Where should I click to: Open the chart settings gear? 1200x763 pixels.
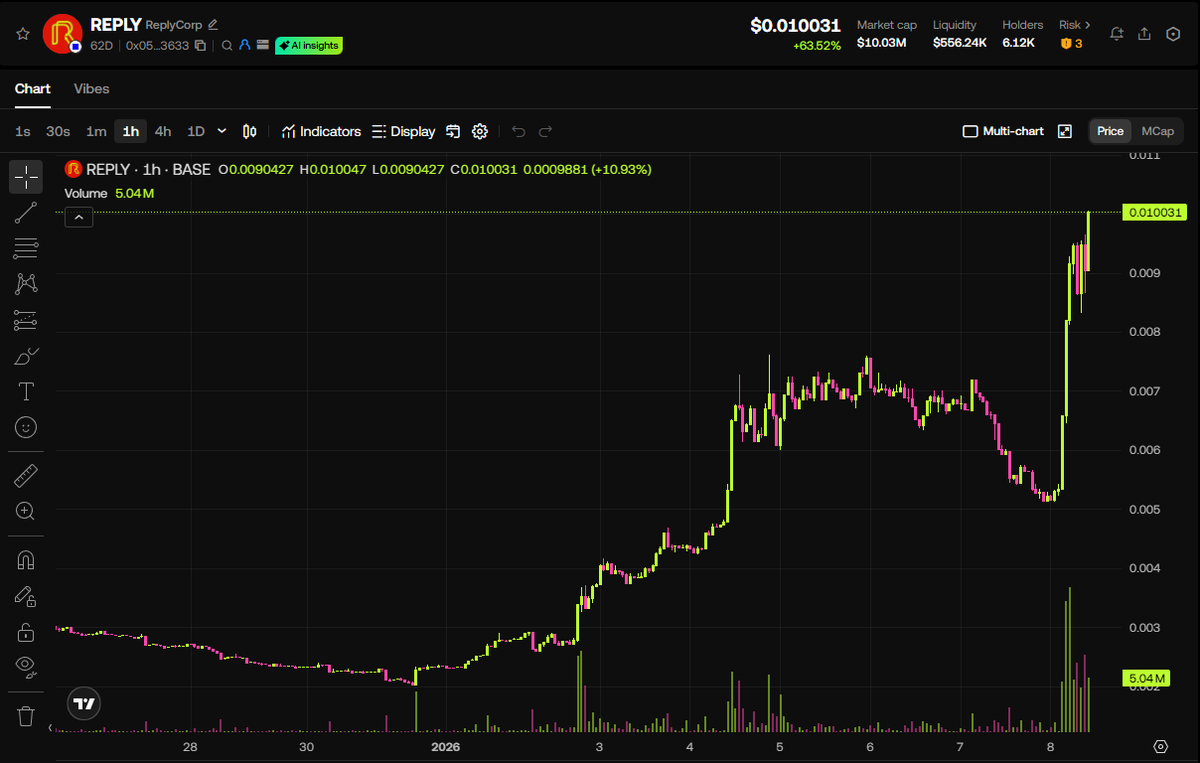coord(480,131)
